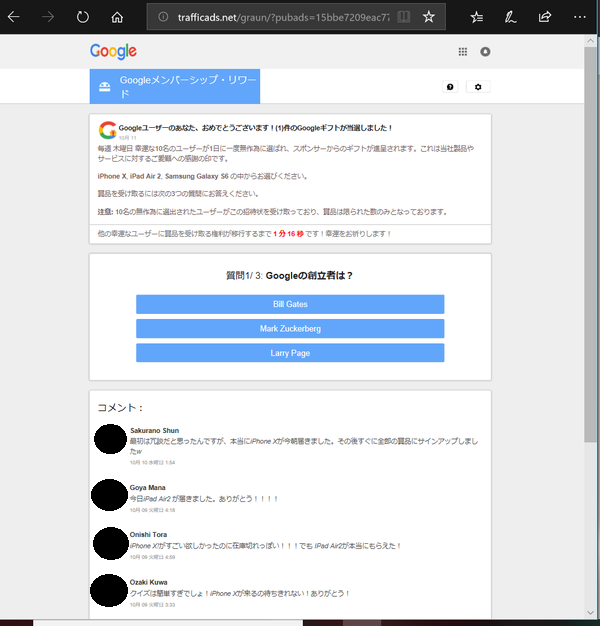Image resolution: width=600 pixels, height=626 pixels.
Task: Click Ozaki Kuwa's avatar
Action: tap(109, 590)
